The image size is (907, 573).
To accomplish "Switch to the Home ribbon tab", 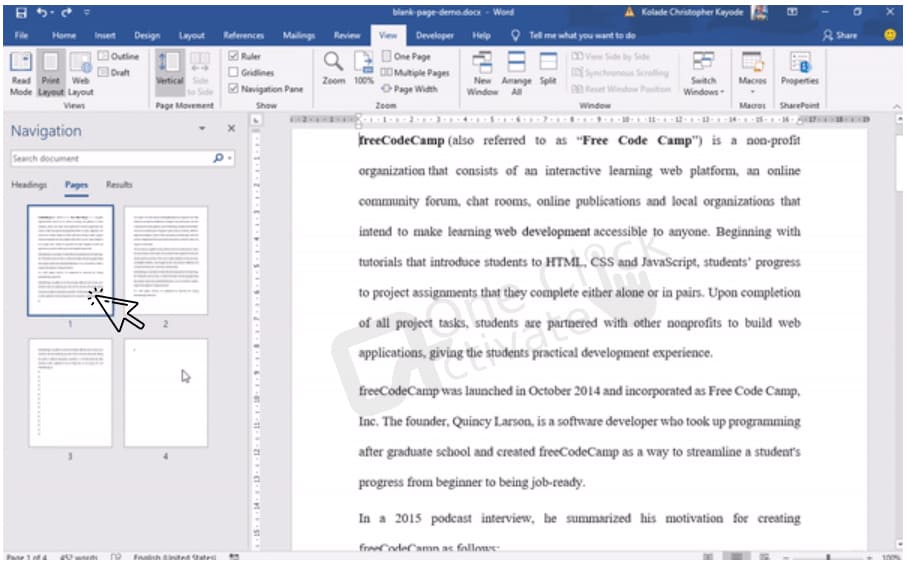I will pyautogui.click(x=64, y=35).
